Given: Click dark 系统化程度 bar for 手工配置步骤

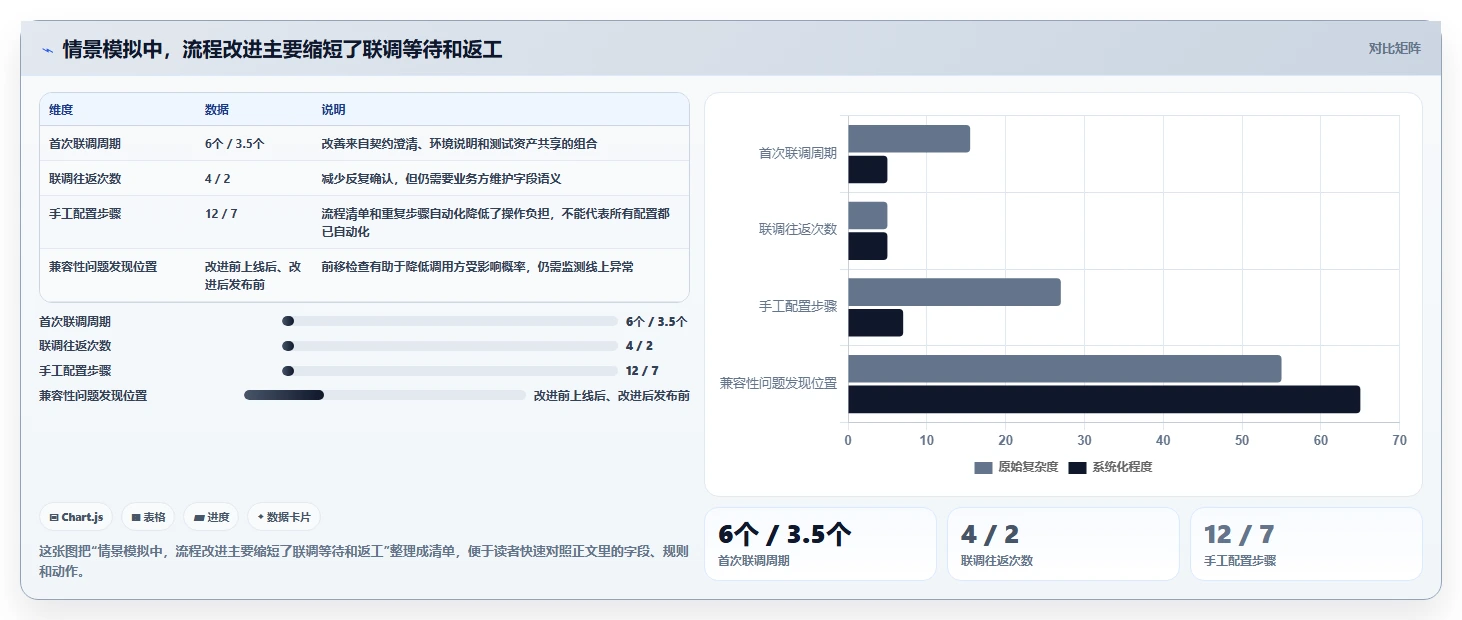Looking at the screenshot, I should (x=875, y=323).
